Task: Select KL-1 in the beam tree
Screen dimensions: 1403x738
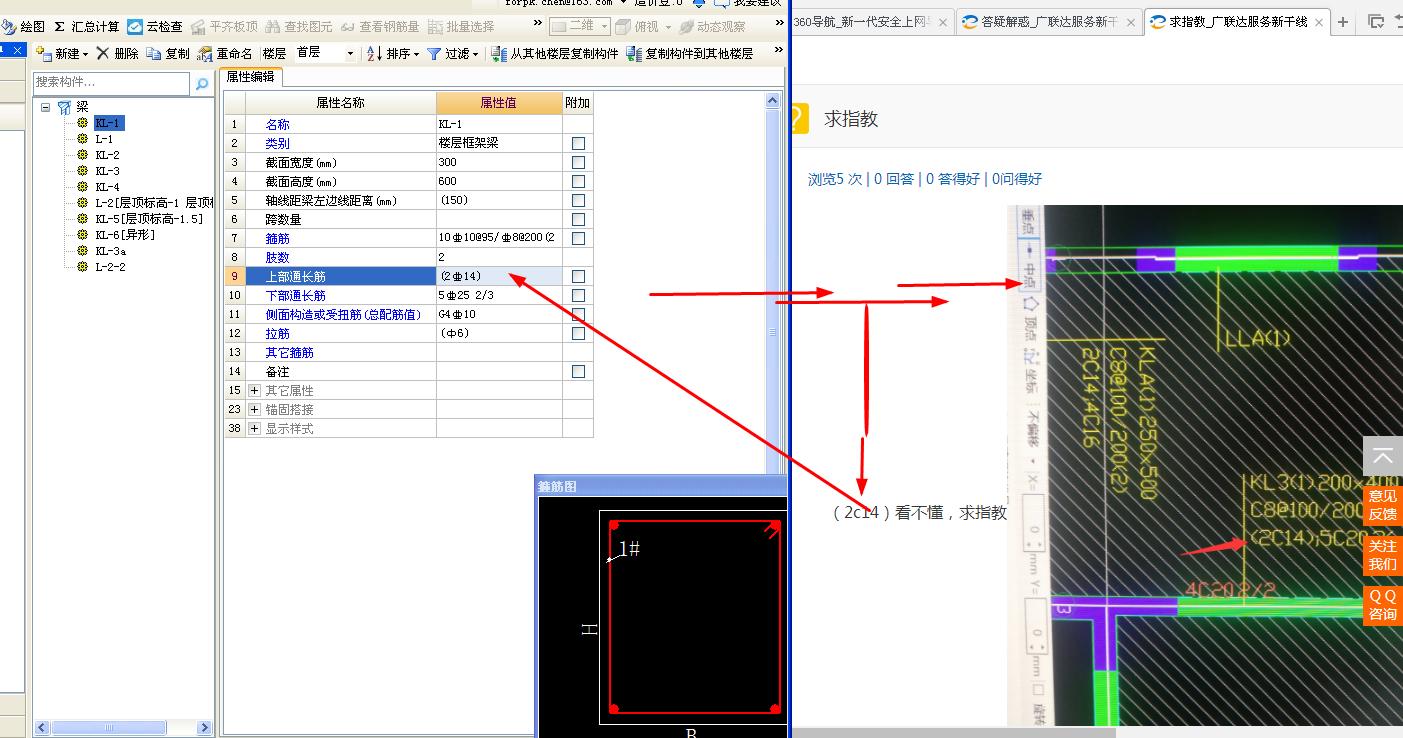Action: [x=109, y=123]
